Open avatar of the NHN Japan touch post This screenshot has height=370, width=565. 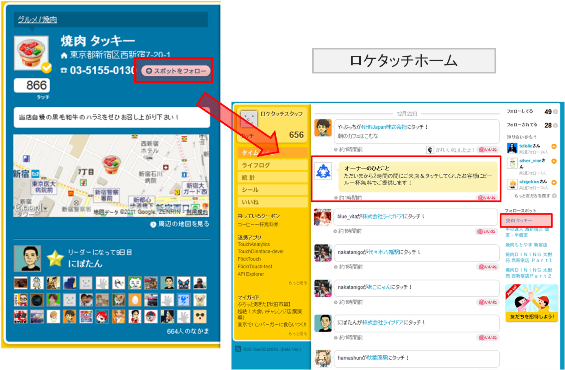pos(323,128)
